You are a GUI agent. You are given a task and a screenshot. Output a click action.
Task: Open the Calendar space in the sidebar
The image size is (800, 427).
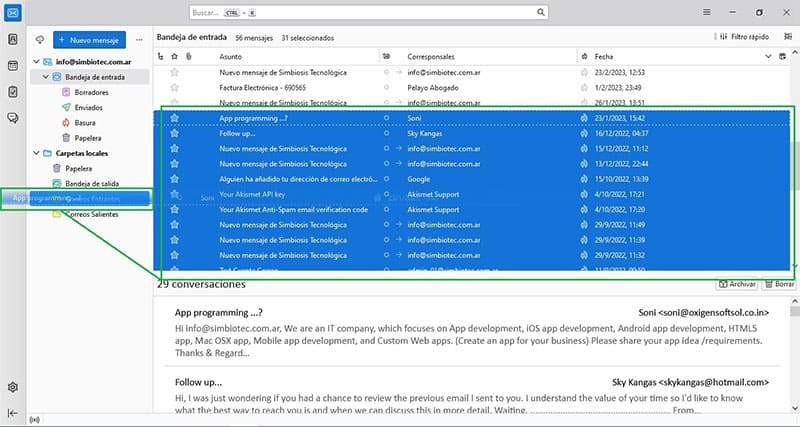pos(13,66)
